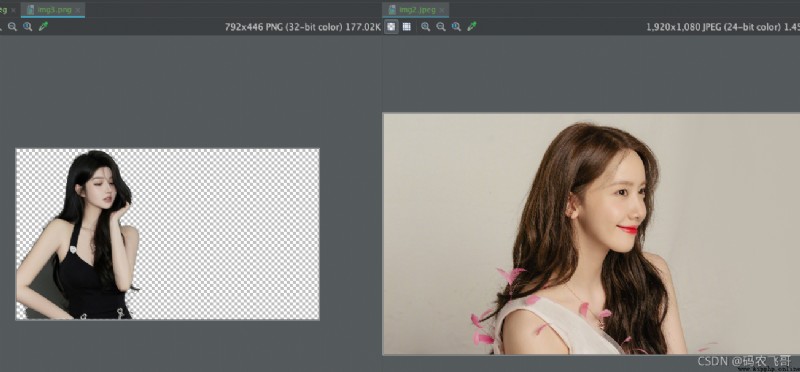Activate the color picker for img2.jpeg
Screen dimensions: 800x372
472,27
